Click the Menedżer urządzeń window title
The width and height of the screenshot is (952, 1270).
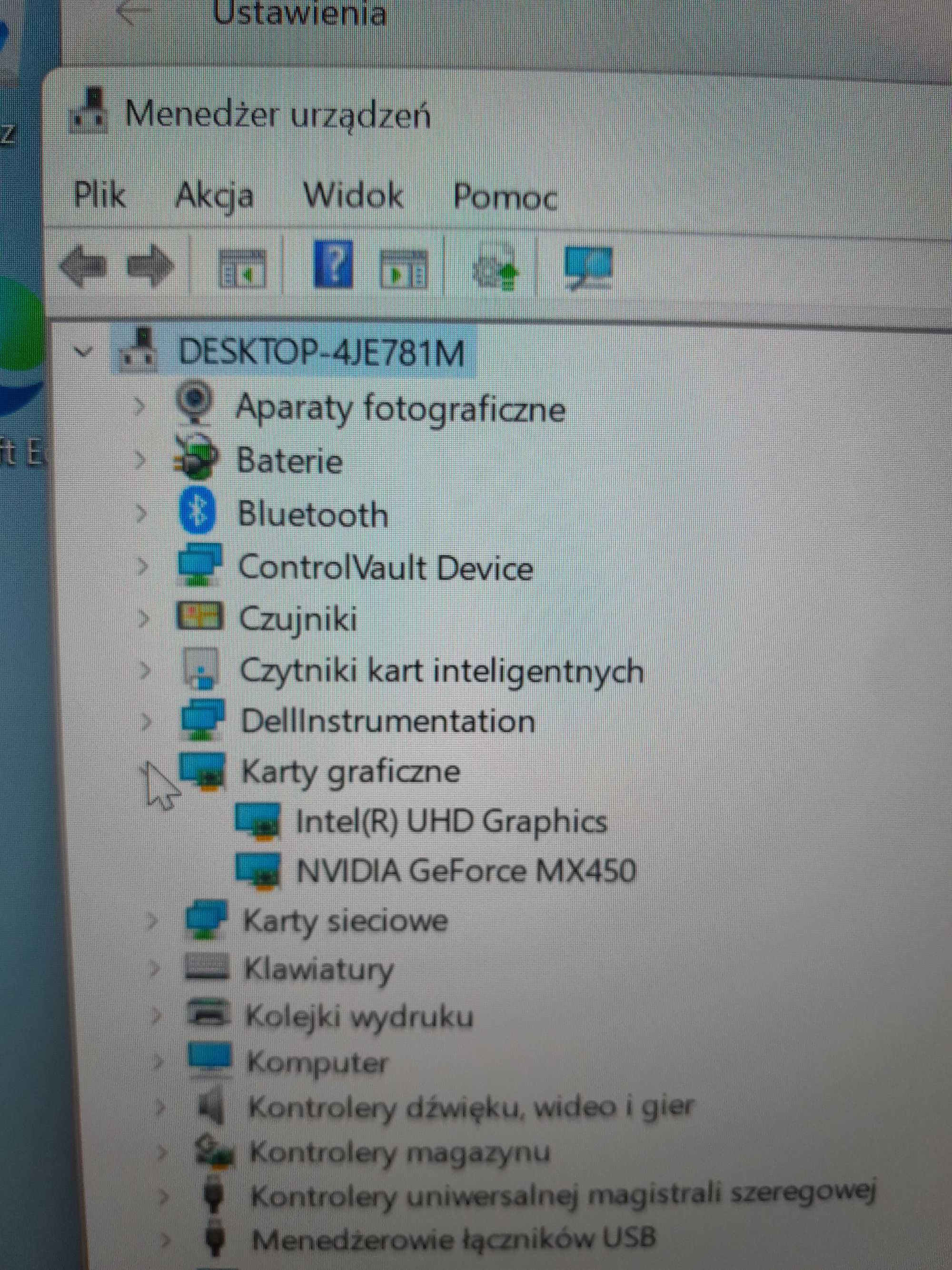tap(278, 114)
